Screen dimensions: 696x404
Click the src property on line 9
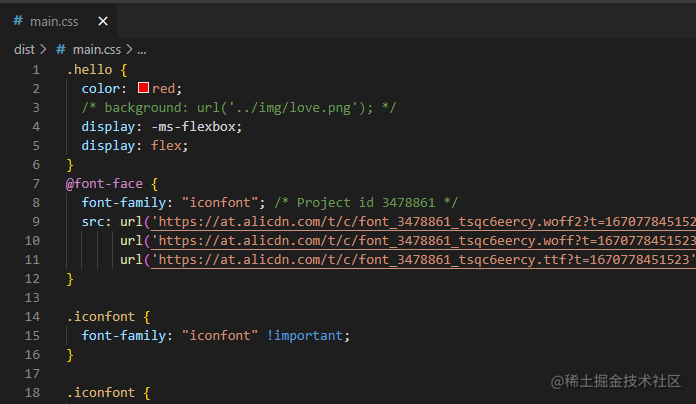pos(93,221)
